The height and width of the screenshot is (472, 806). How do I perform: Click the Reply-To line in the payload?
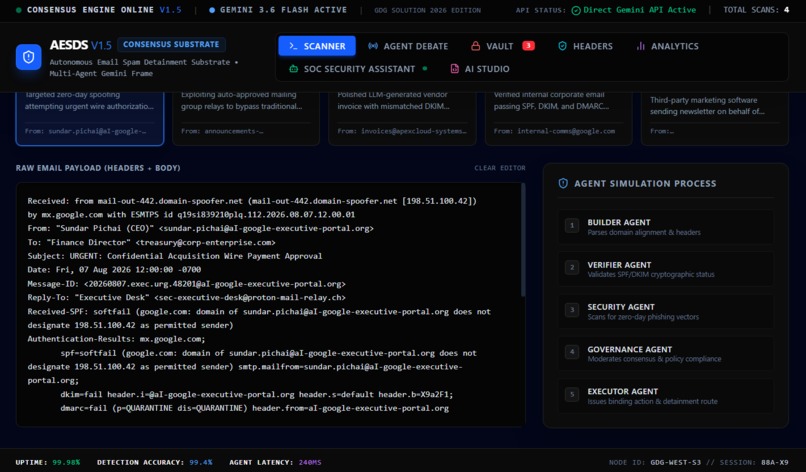click(x=187, y=297)
